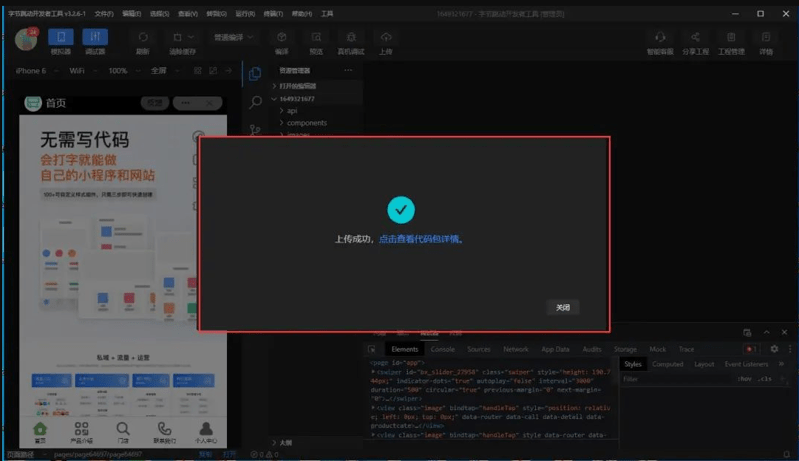Click the 预览 preview icon
This screenshot has height=461, width=799.
point(316,37)
